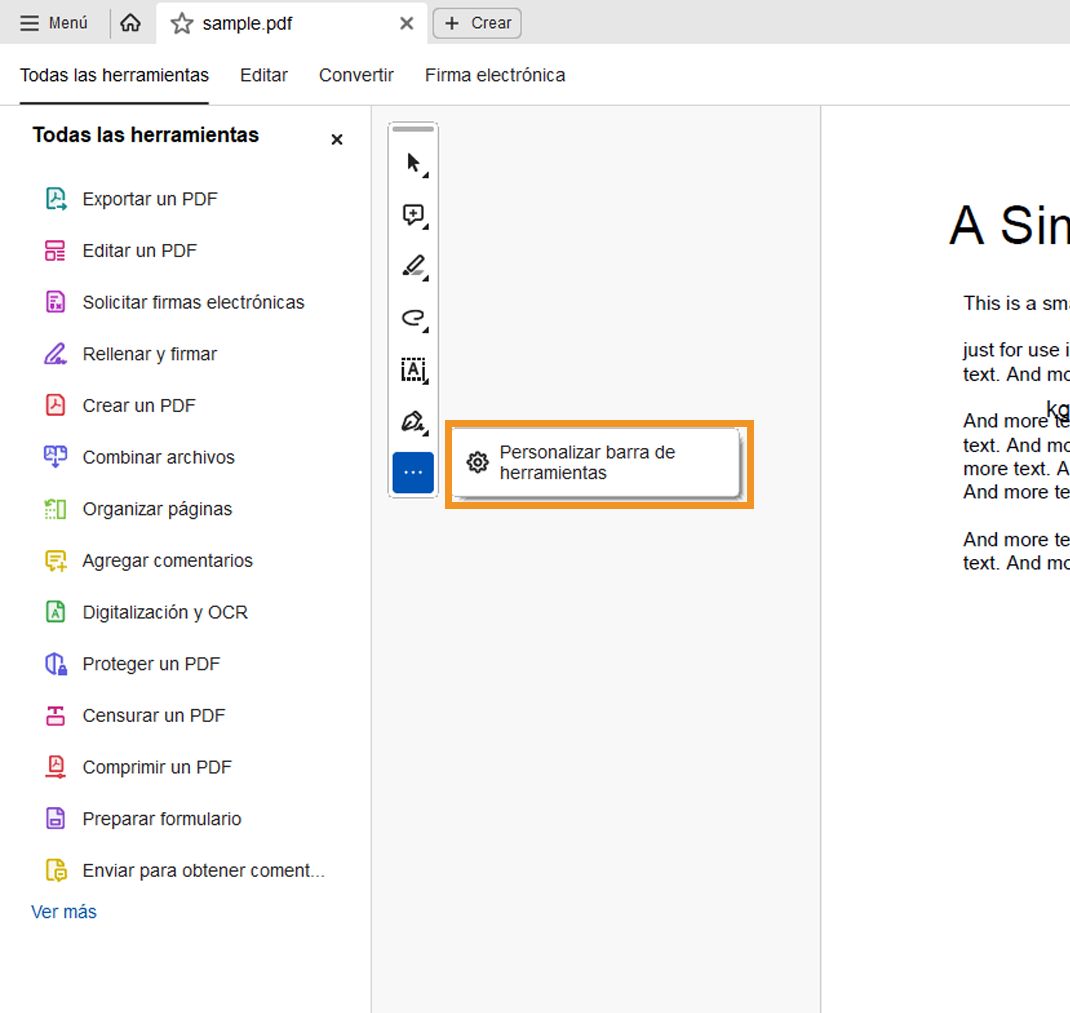The width and height of the screenshot is (1070, 1013).
Task: Choose the selection arrow tool
Action: (x=414, y=164)
